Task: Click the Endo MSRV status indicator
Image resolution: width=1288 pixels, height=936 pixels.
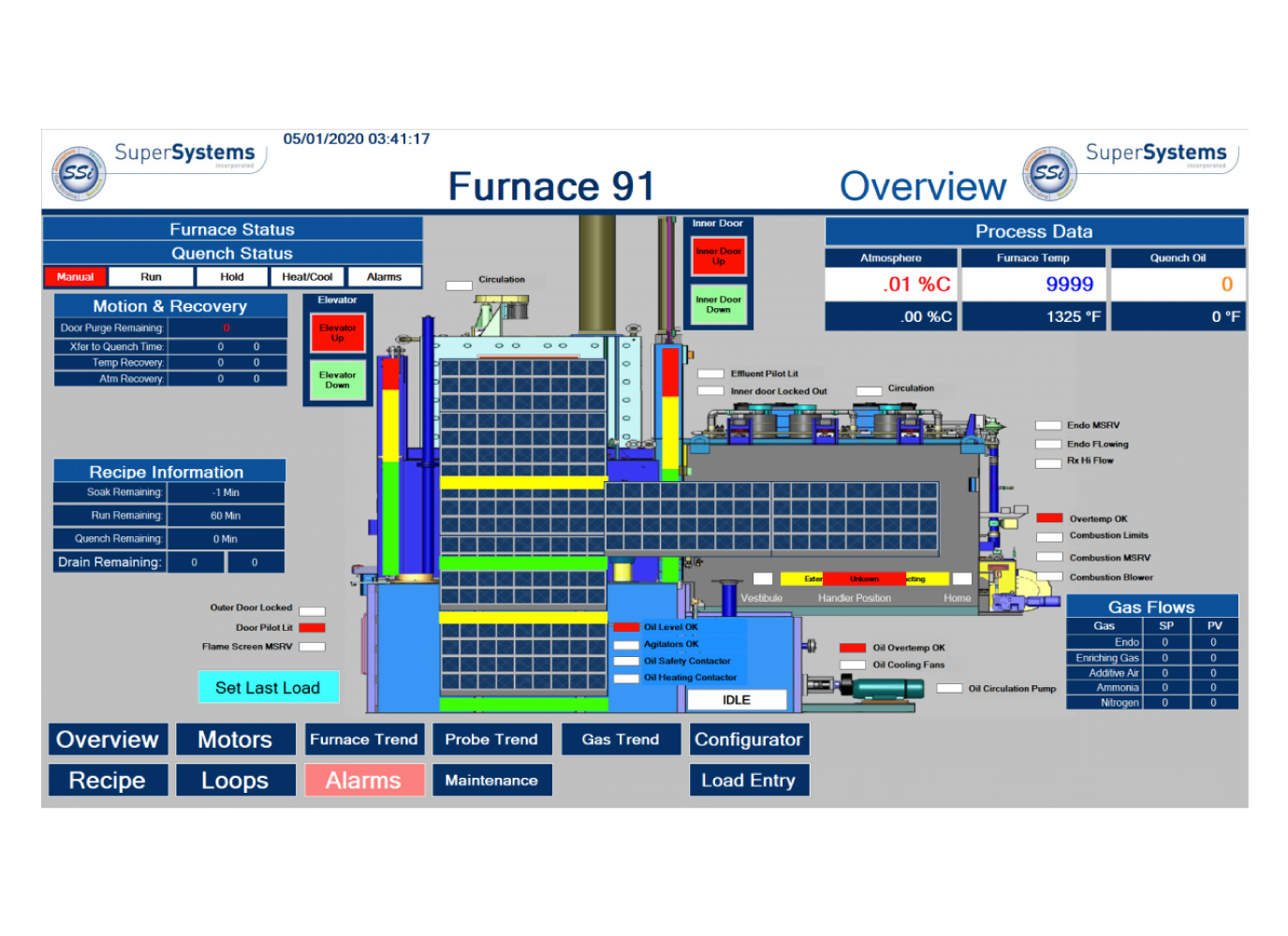Action: pyautogui.click(x=1047, y=426)
